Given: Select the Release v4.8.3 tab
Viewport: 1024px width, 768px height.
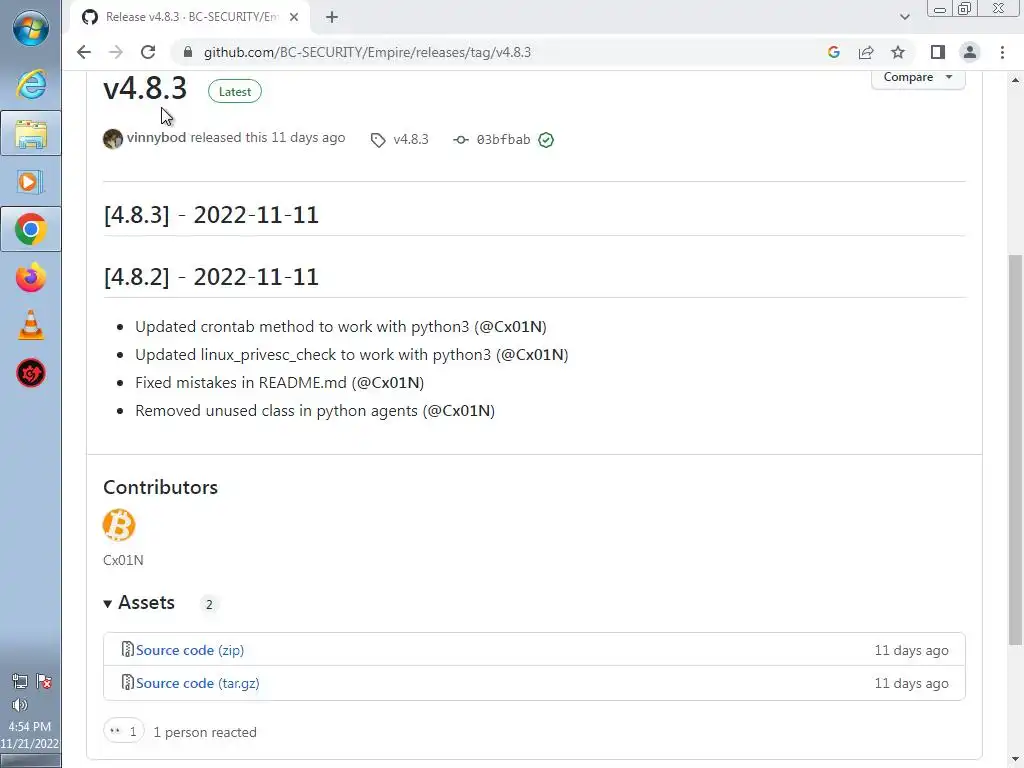Looking at the screenshot, I should point(189,17).
